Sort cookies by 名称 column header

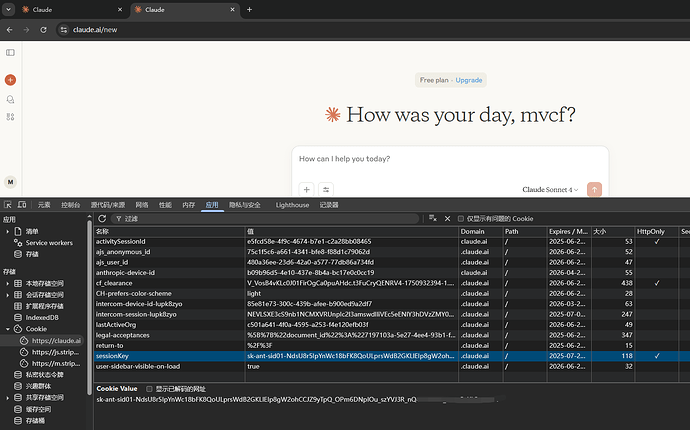169,232
